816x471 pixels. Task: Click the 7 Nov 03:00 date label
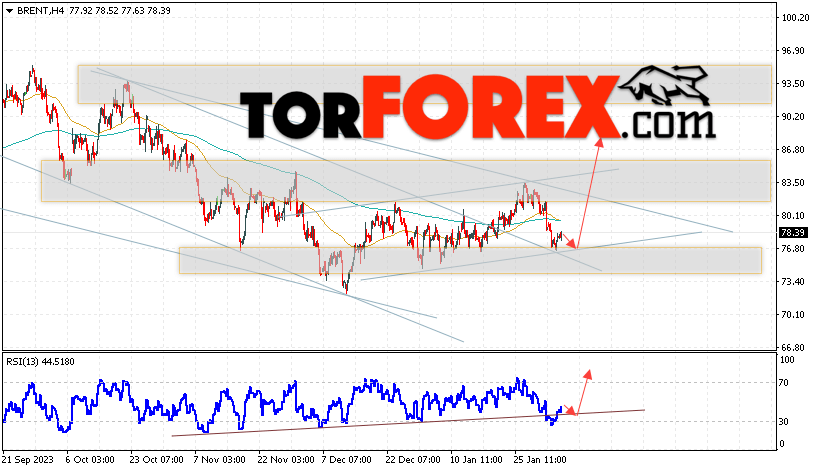tap(219, 460)
